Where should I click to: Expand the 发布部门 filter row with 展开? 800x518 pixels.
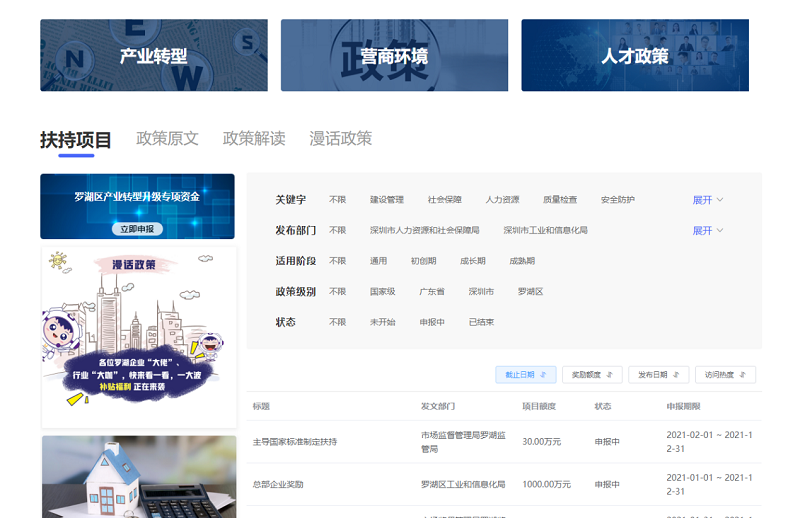pos(707,231)
